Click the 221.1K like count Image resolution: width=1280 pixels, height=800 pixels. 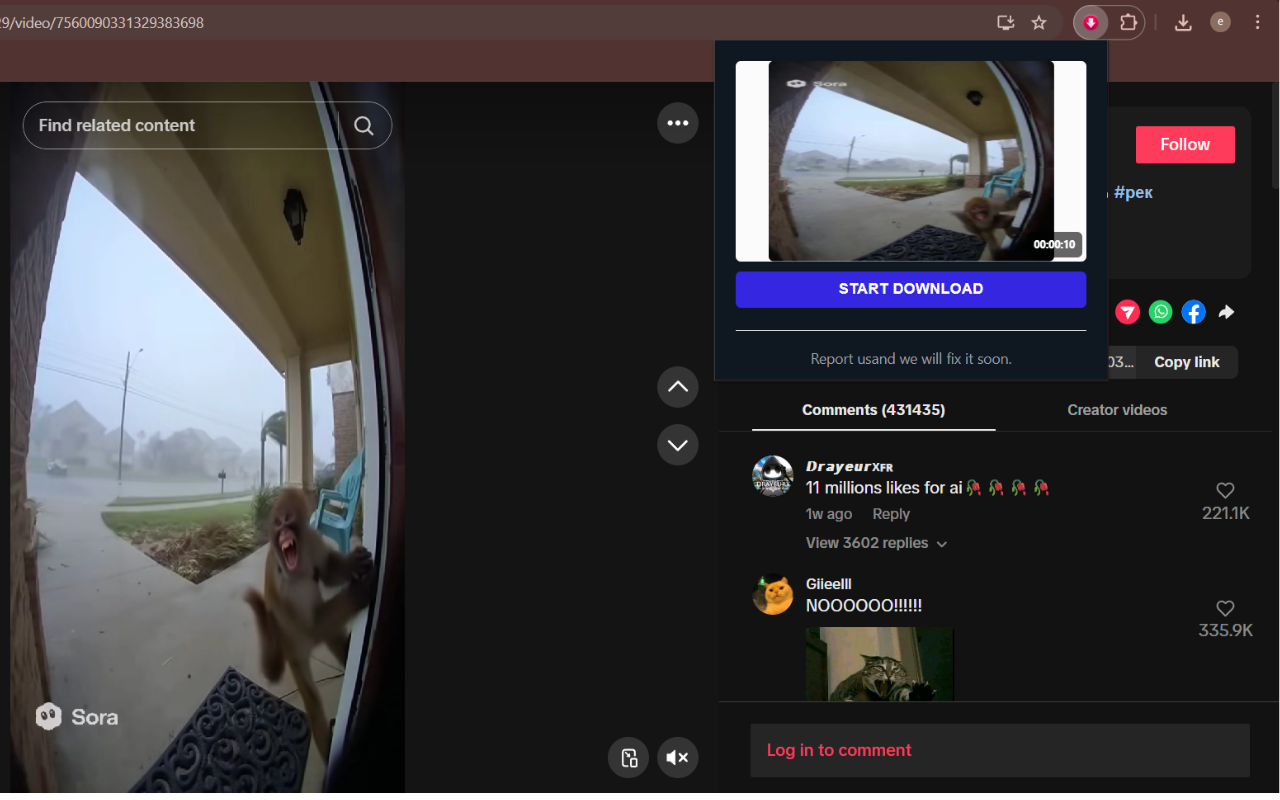pyautogui.click(x=1226, y=513)
